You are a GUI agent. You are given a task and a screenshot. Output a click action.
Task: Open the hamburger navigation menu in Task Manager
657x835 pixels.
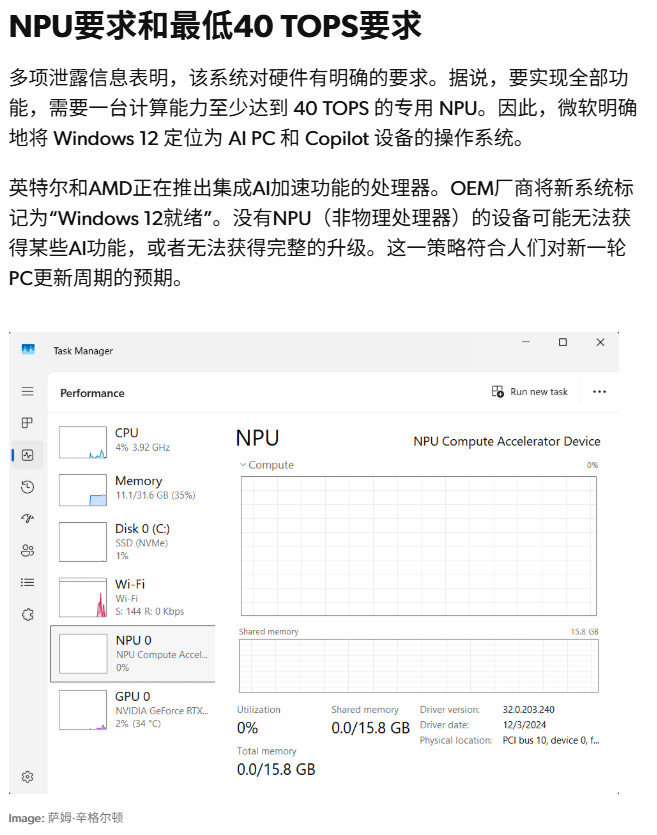pyautogui.click(x=28, y=391)
